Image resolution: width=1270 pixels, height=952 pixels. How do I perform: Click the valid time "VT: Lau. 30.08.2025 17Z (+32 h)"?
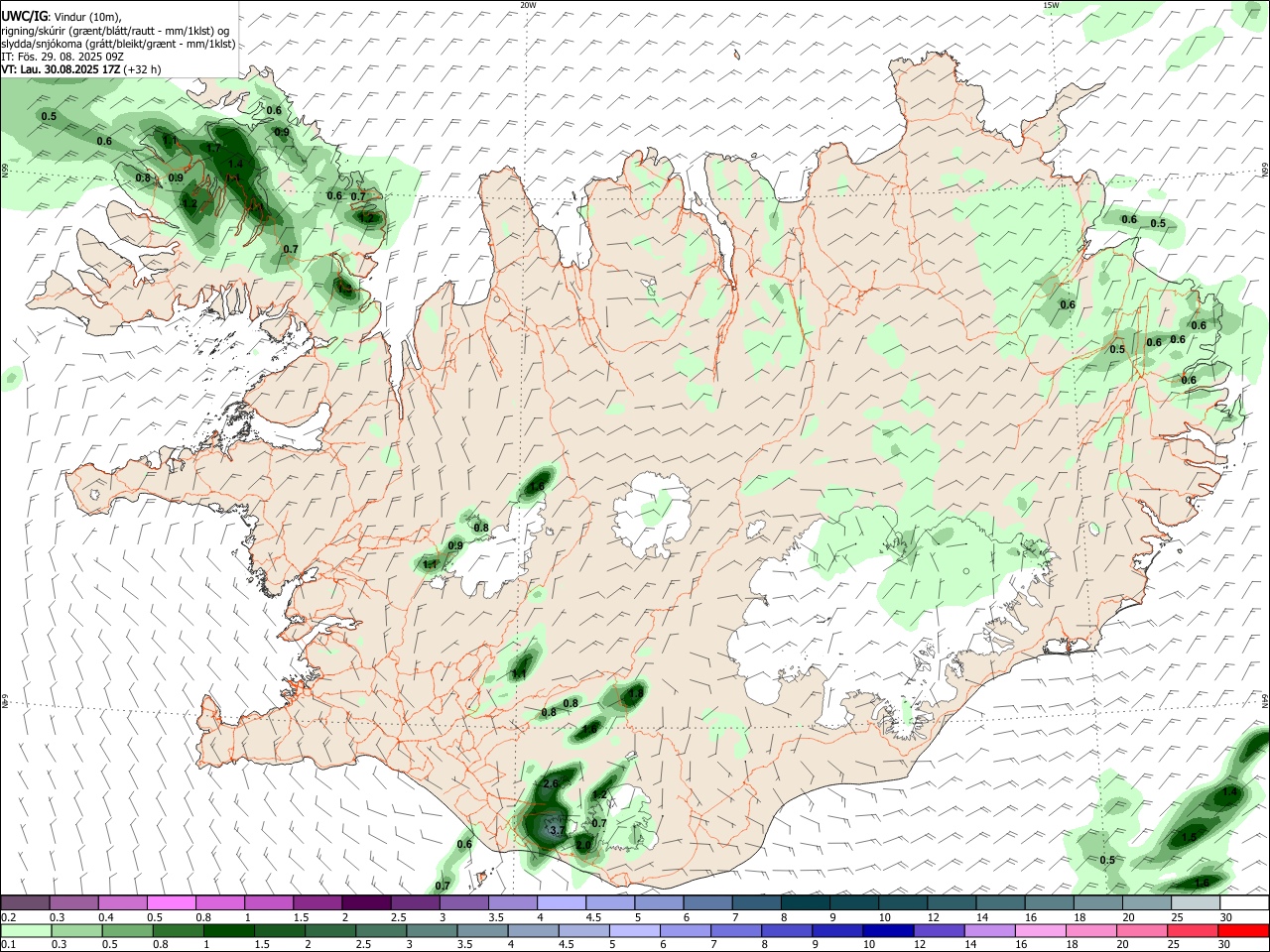pos(80,69)
